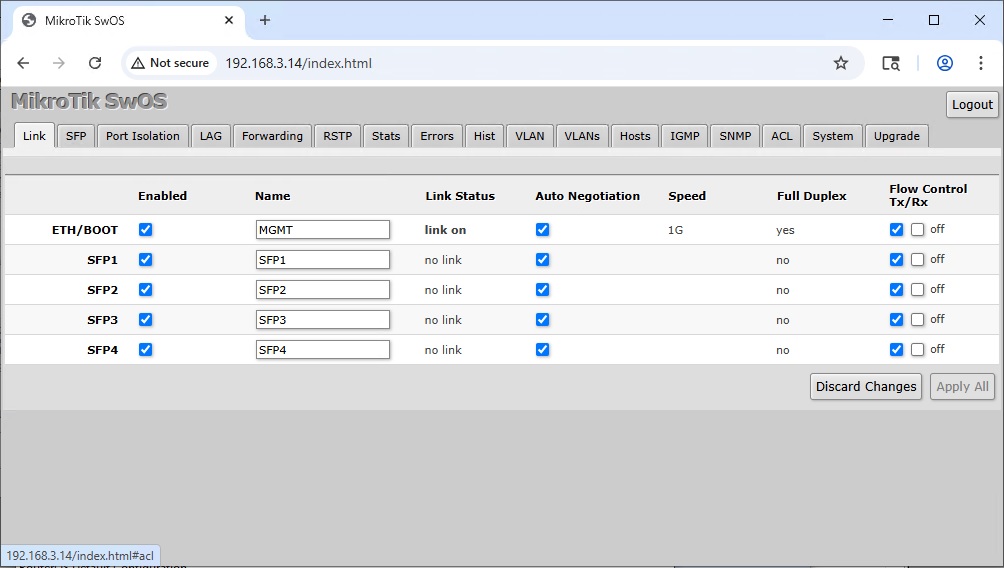Edit the SFP4 name field
The image size is (1004, 568).
point(323,350)
